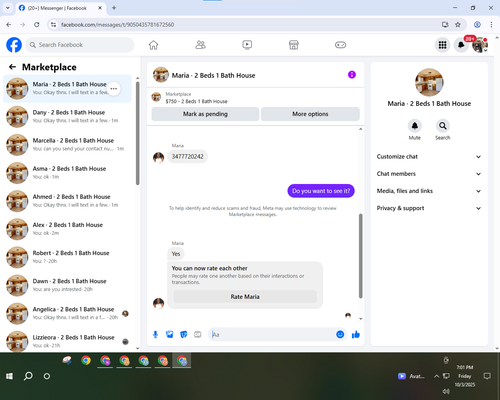This screenshot has height=400, width=500.
Task: Expand the Privacy & support section
Action: 429,208
